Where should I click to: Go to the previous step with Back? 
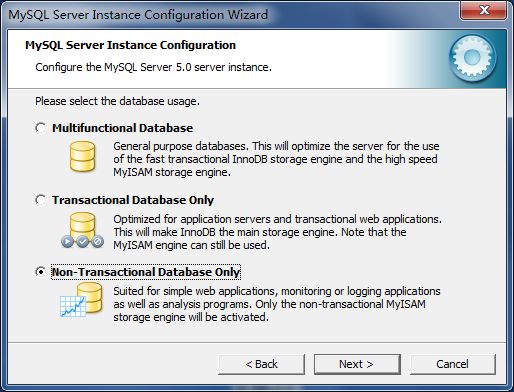[x=261, y=364]
